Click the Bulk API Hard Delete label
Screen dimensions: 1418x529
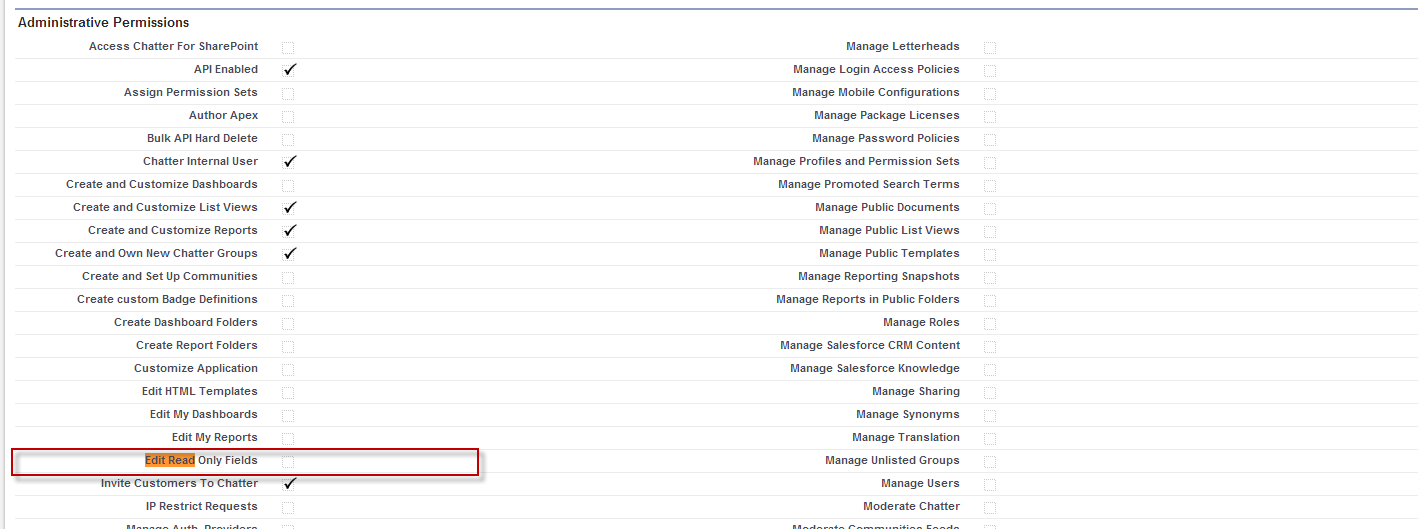[202, 138]
